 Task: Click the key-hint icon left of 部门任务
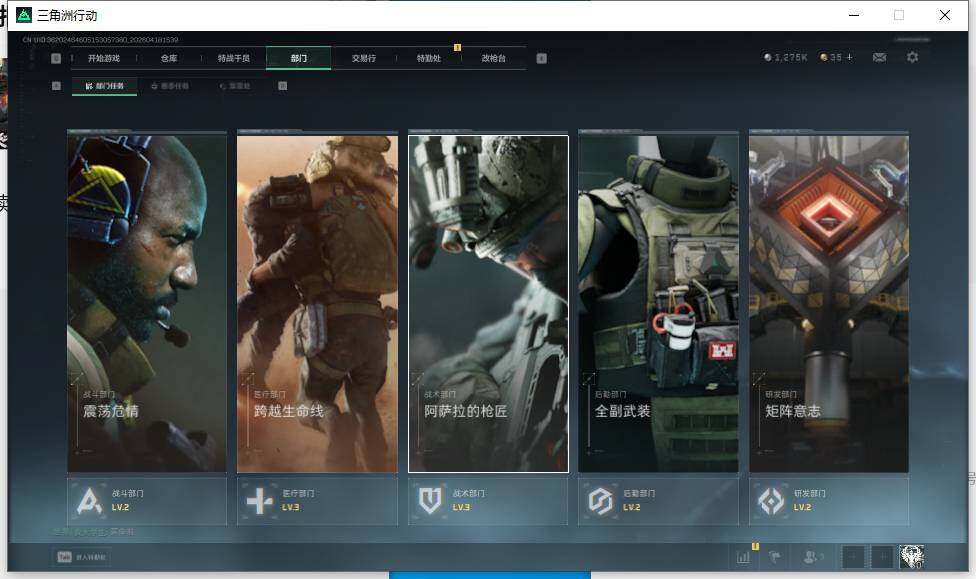pyautogui.click(x=56, y=86)
